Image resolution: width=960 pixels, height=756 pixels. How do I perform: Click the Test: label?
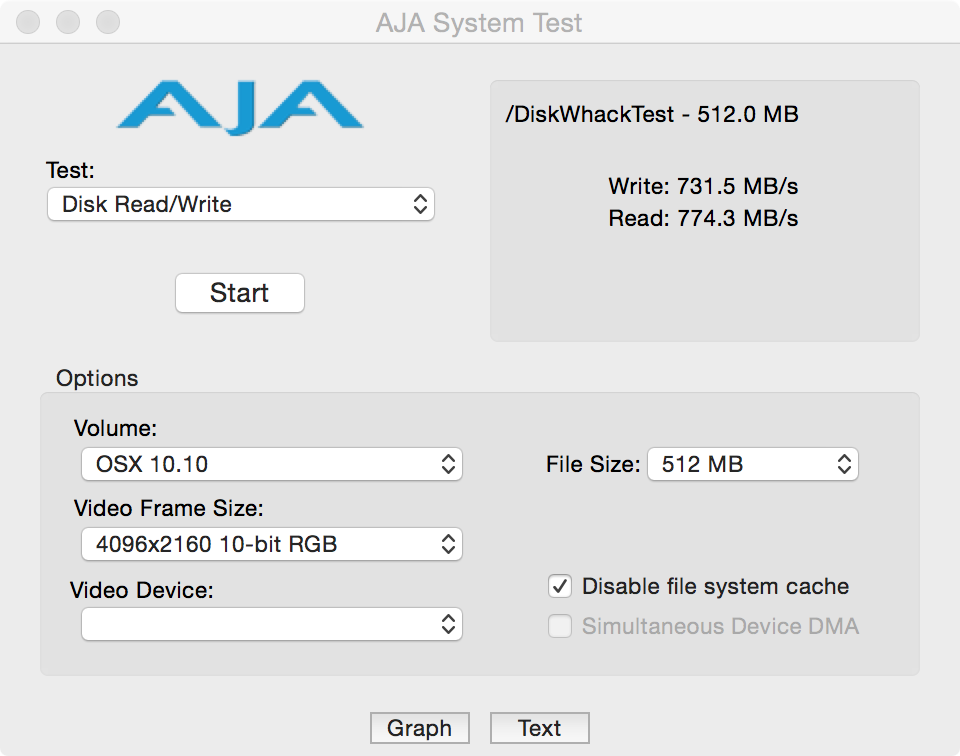point(70,170)
